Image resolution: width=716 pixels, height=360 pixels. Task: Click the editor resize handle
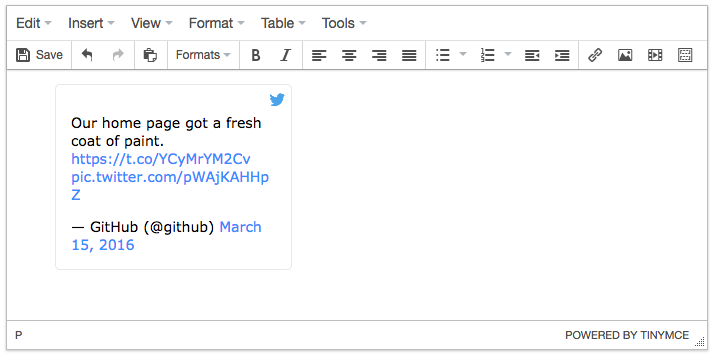[700, 342]
